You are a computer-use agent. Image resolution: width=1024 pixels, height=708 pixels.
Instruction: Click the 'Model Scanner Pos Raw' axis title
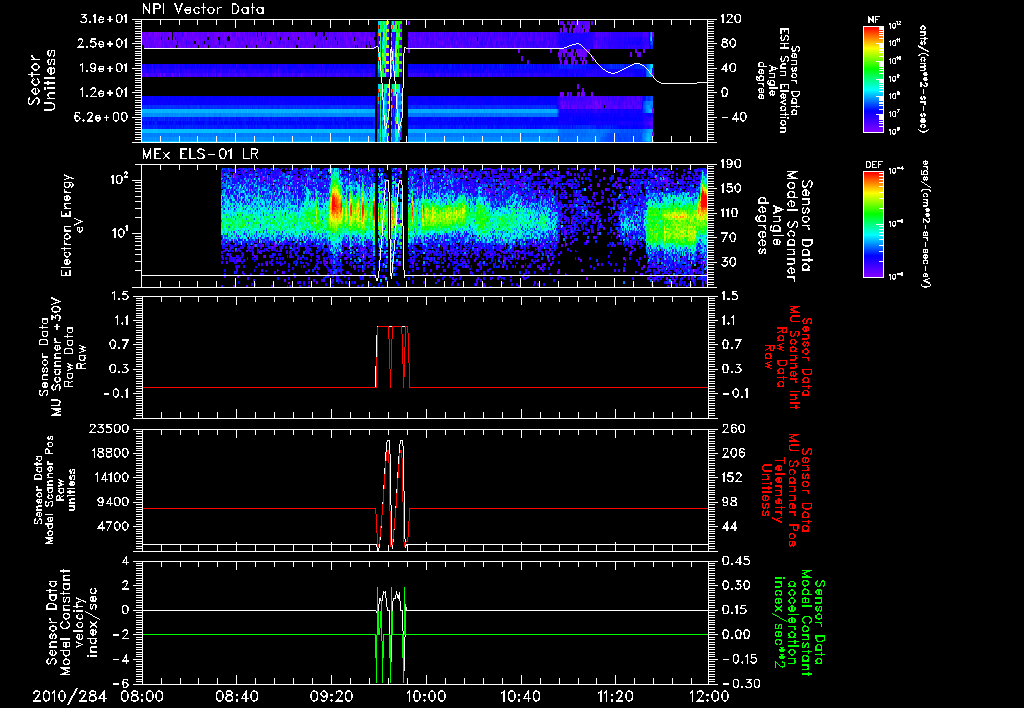pos(55,490)
